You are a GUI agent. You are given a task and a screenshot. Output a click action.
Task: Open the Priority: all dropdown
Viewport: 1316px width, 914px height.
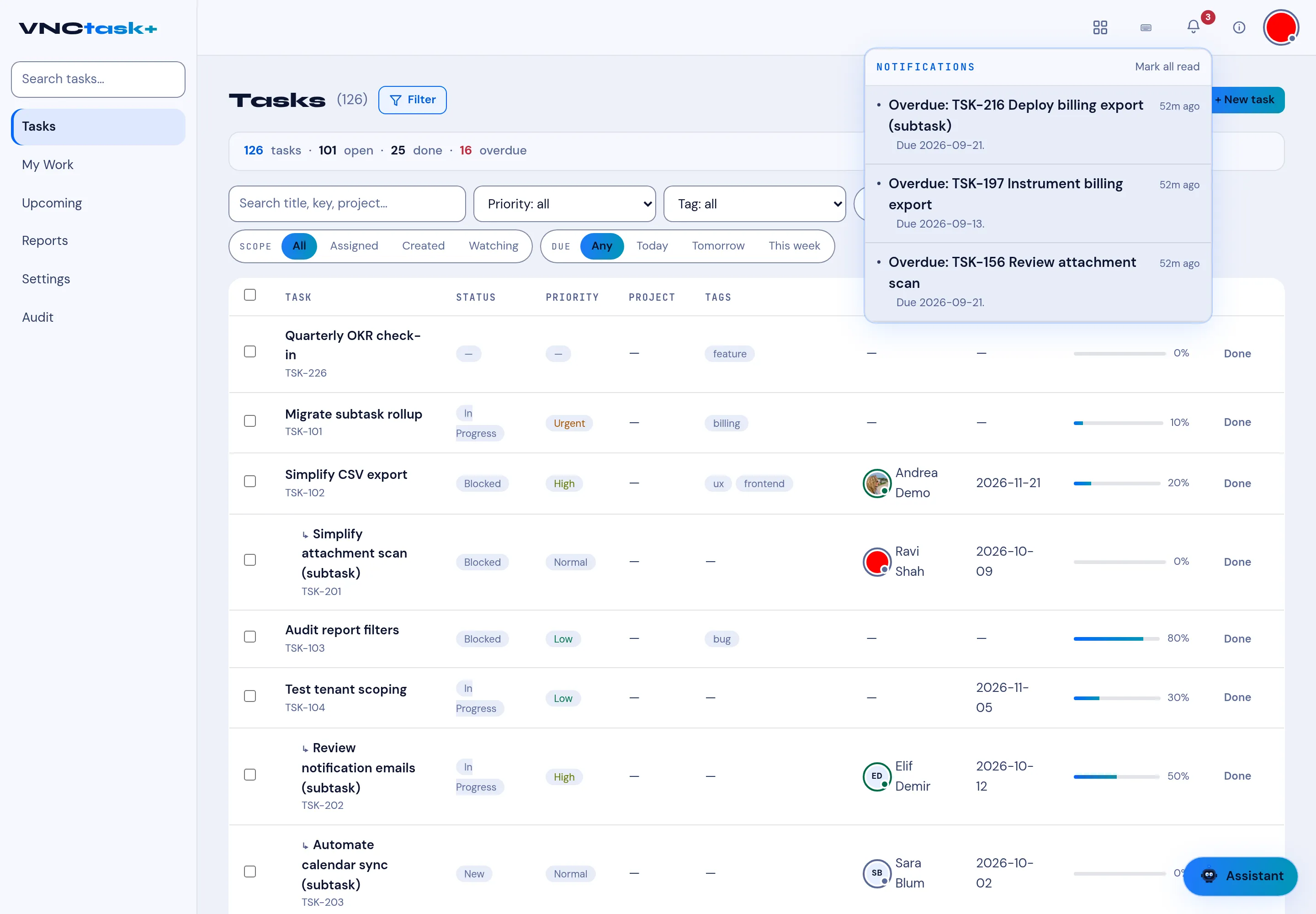point(565,204)
